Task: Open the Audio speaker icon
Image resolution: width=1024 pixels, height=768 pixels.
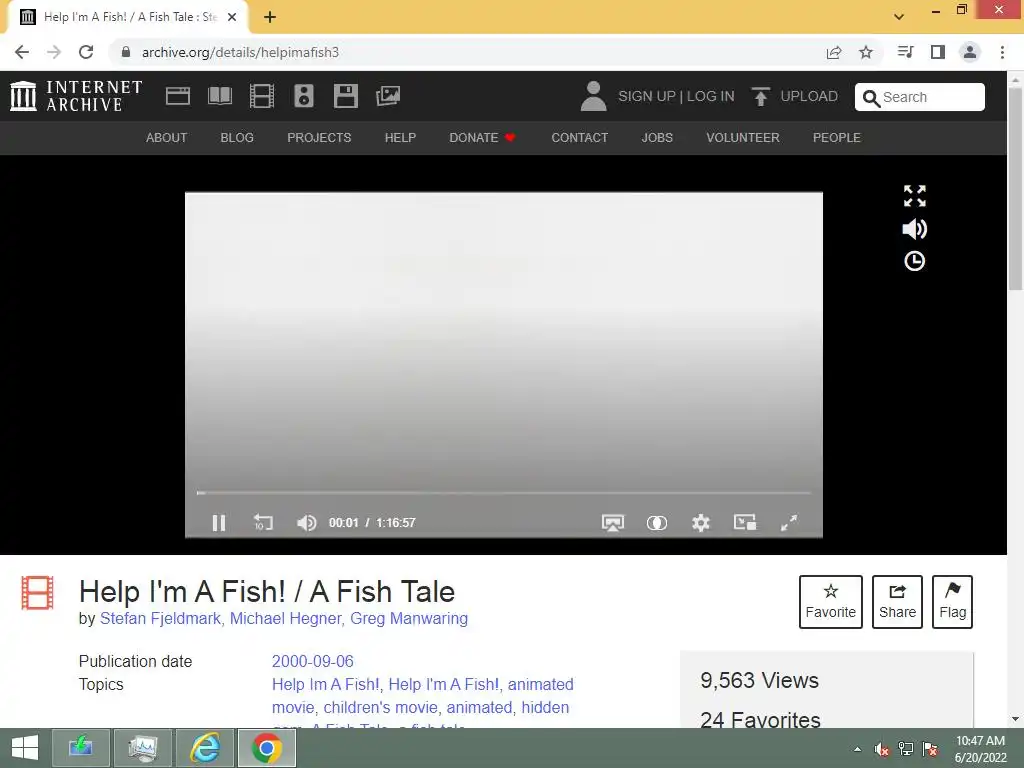Action: point(304,96)
